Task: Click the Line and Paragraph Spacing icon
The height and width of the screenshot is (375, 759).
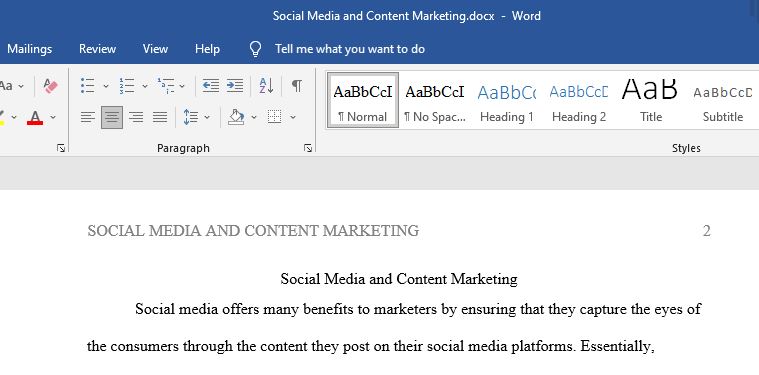Action: (191, 117)
